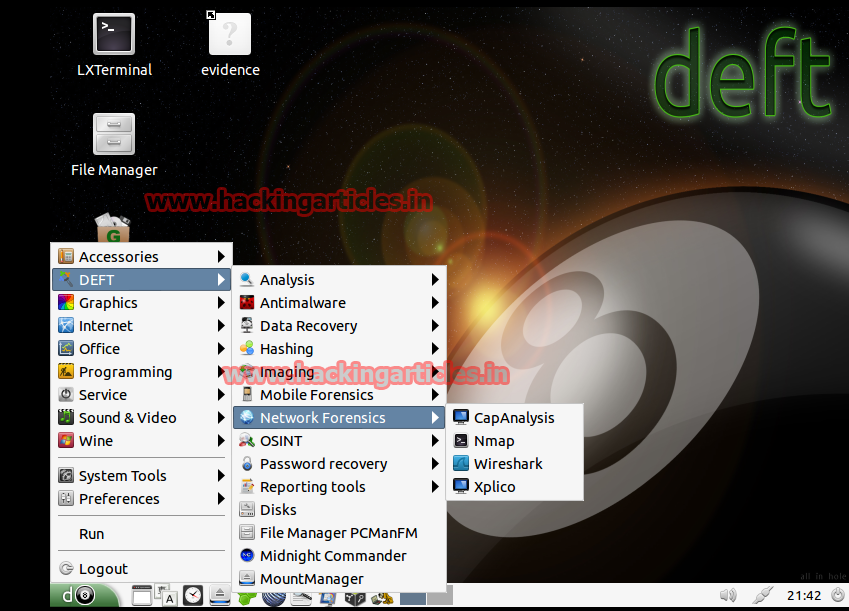
Task: Click the monitor taskbar launcher icon
Action: (x=328, y=599)
